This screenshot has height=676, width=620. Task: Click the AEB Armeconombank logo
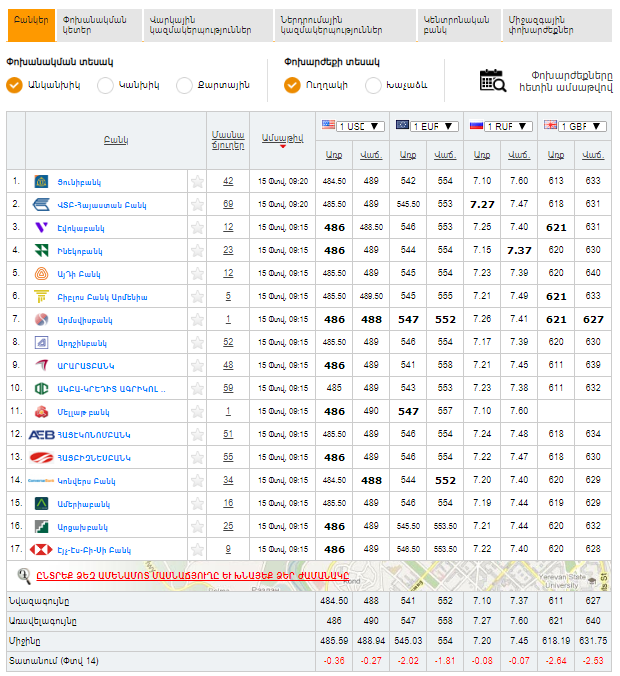coord(41,434)
